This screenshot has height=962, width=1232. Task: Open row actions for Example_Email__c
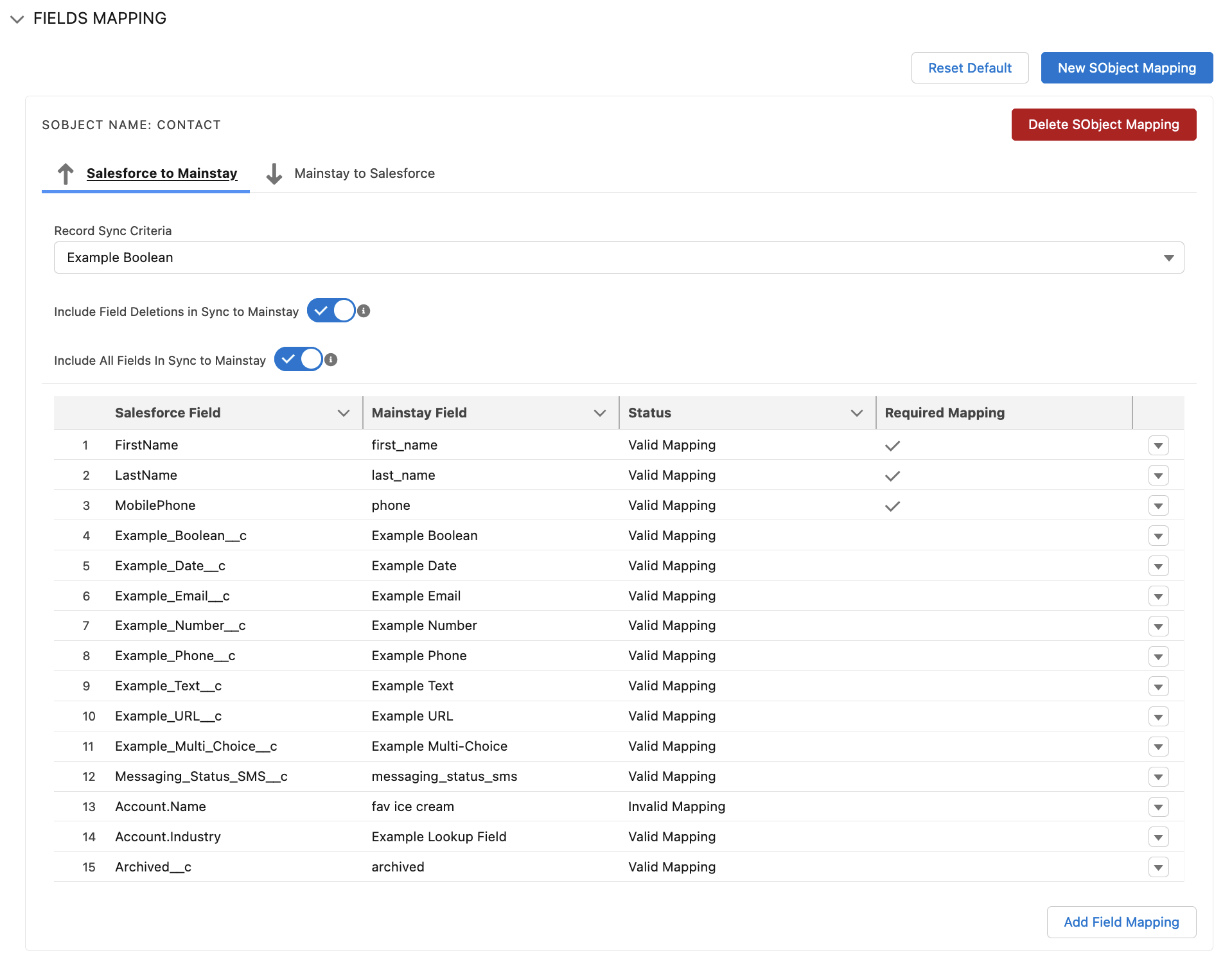pyautogui.click(x=1158, y=596)
